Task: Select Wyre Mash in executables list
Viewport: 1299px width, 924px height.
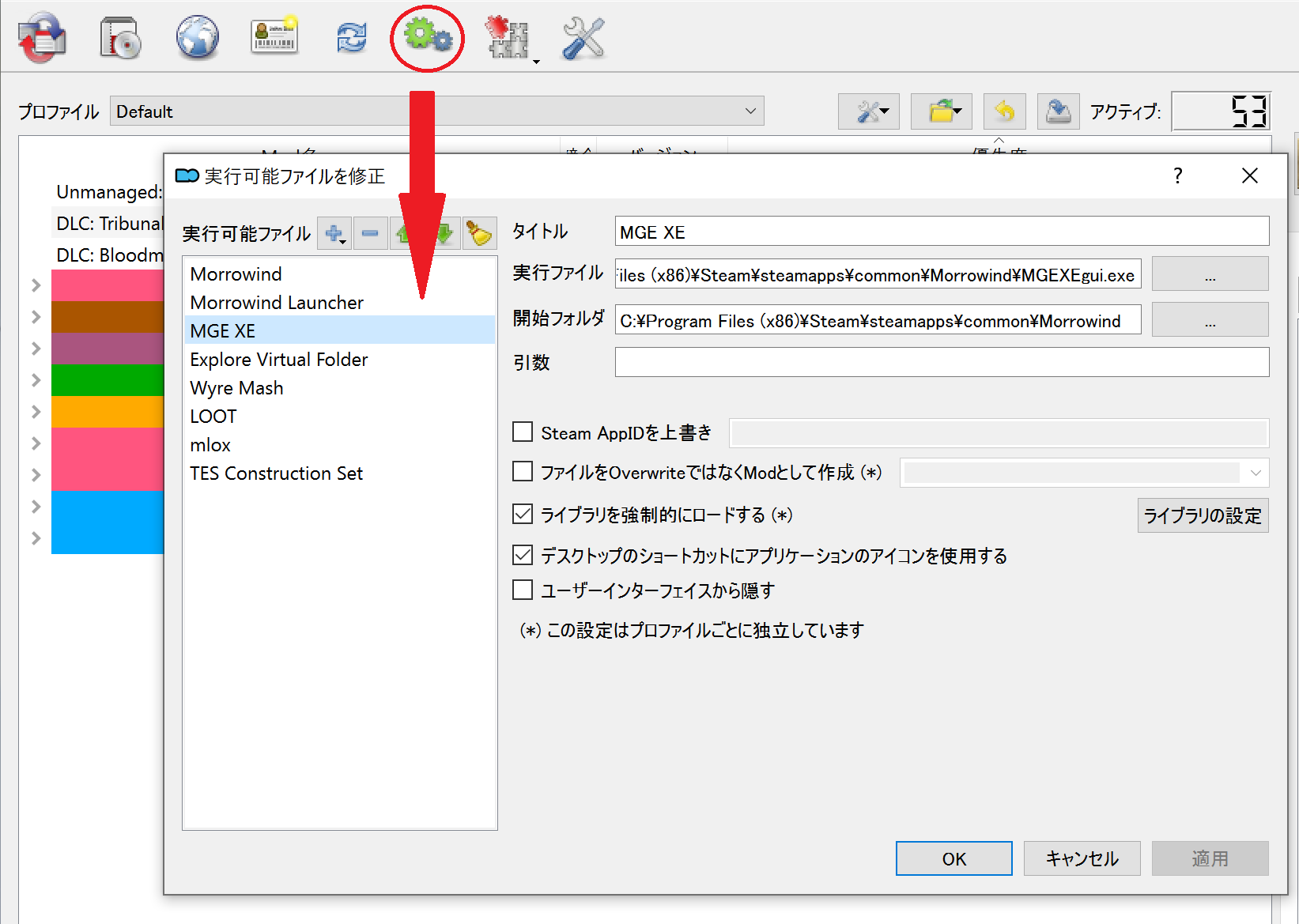Action: click(x=236, y=388)
